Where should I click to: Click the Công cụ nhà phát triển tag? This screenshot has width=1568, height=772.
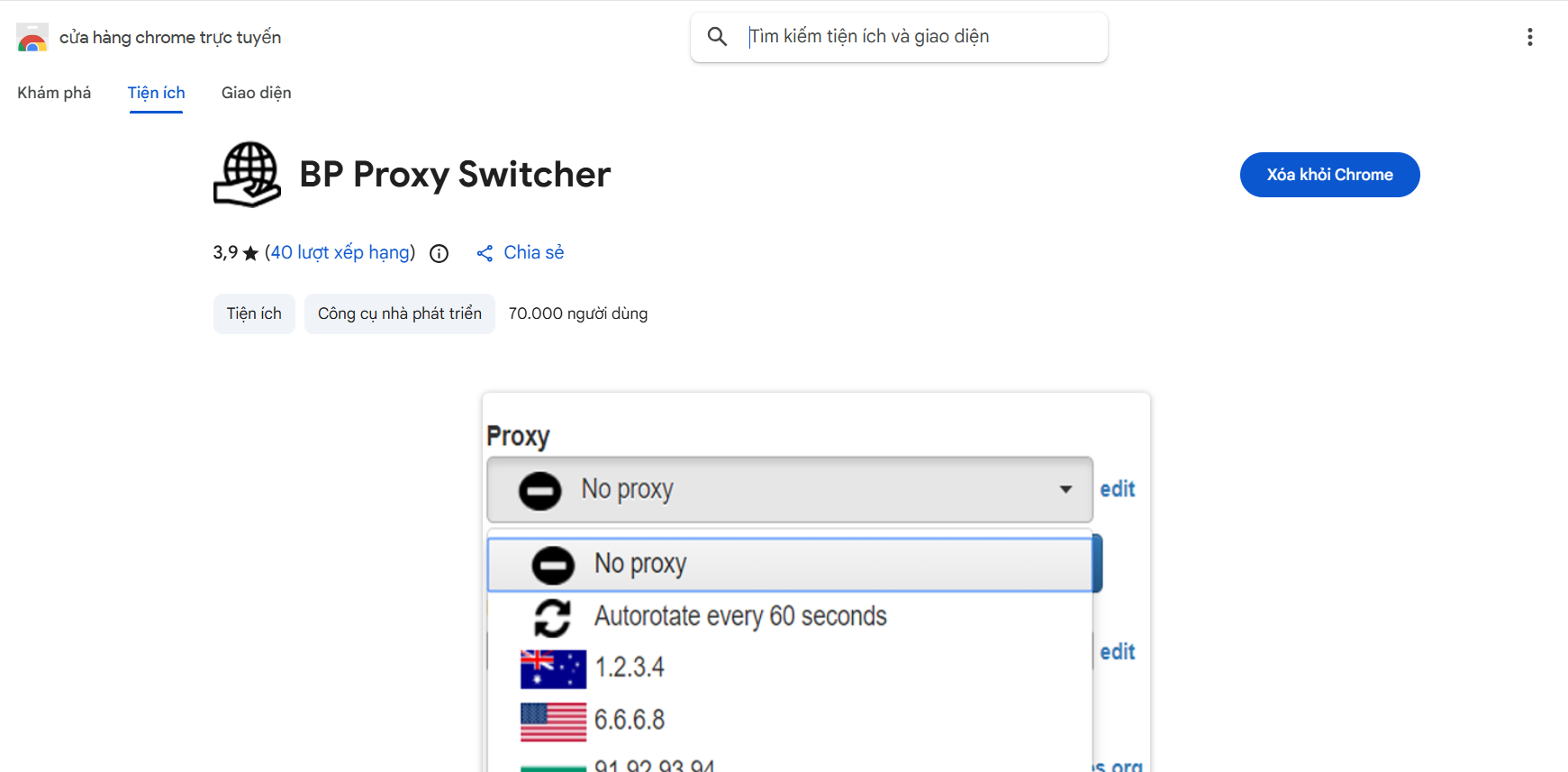[399, 313]
